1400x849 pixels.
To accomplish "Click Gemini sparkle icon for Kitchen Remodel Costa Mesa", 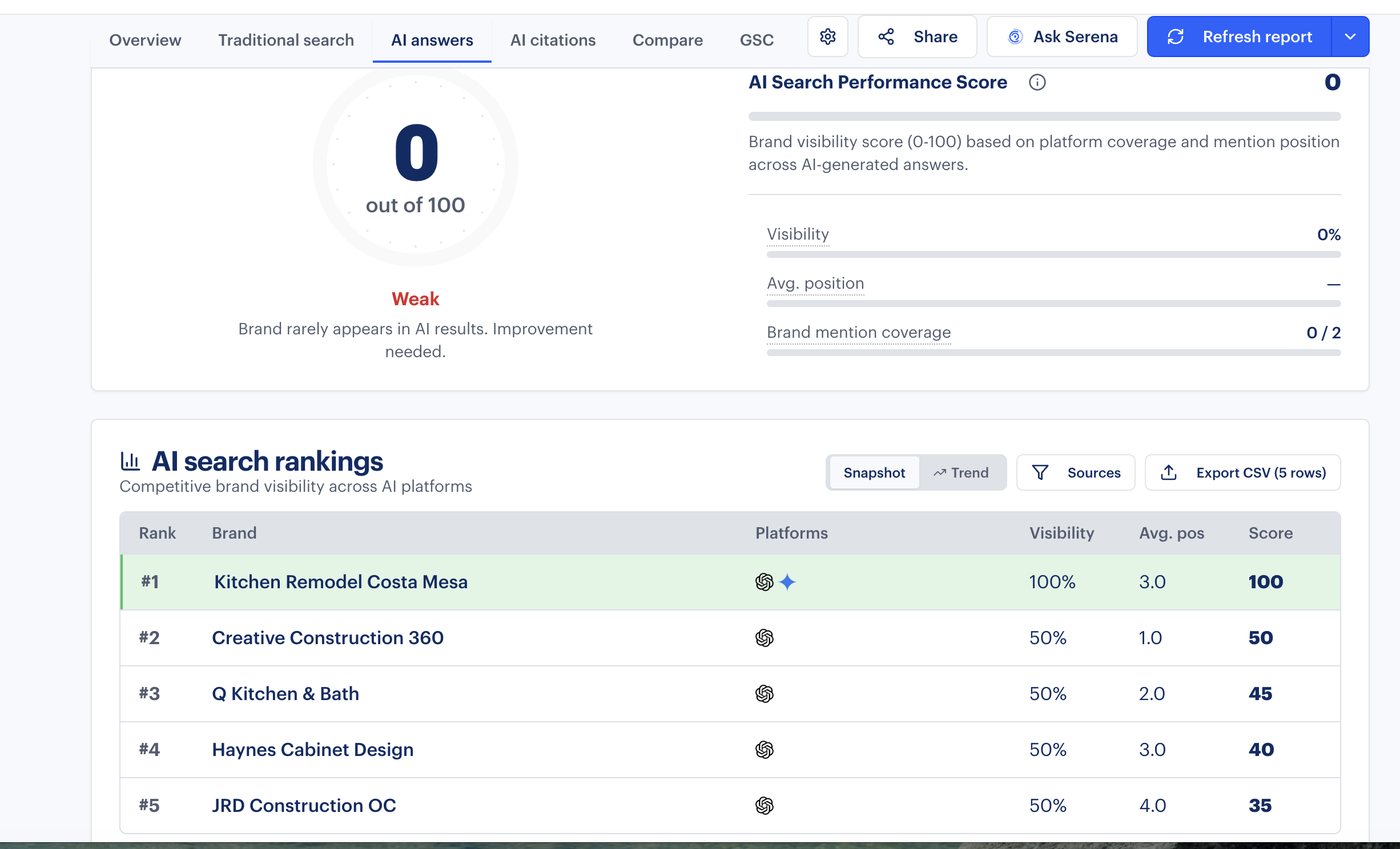I will [x=788, y=582].
